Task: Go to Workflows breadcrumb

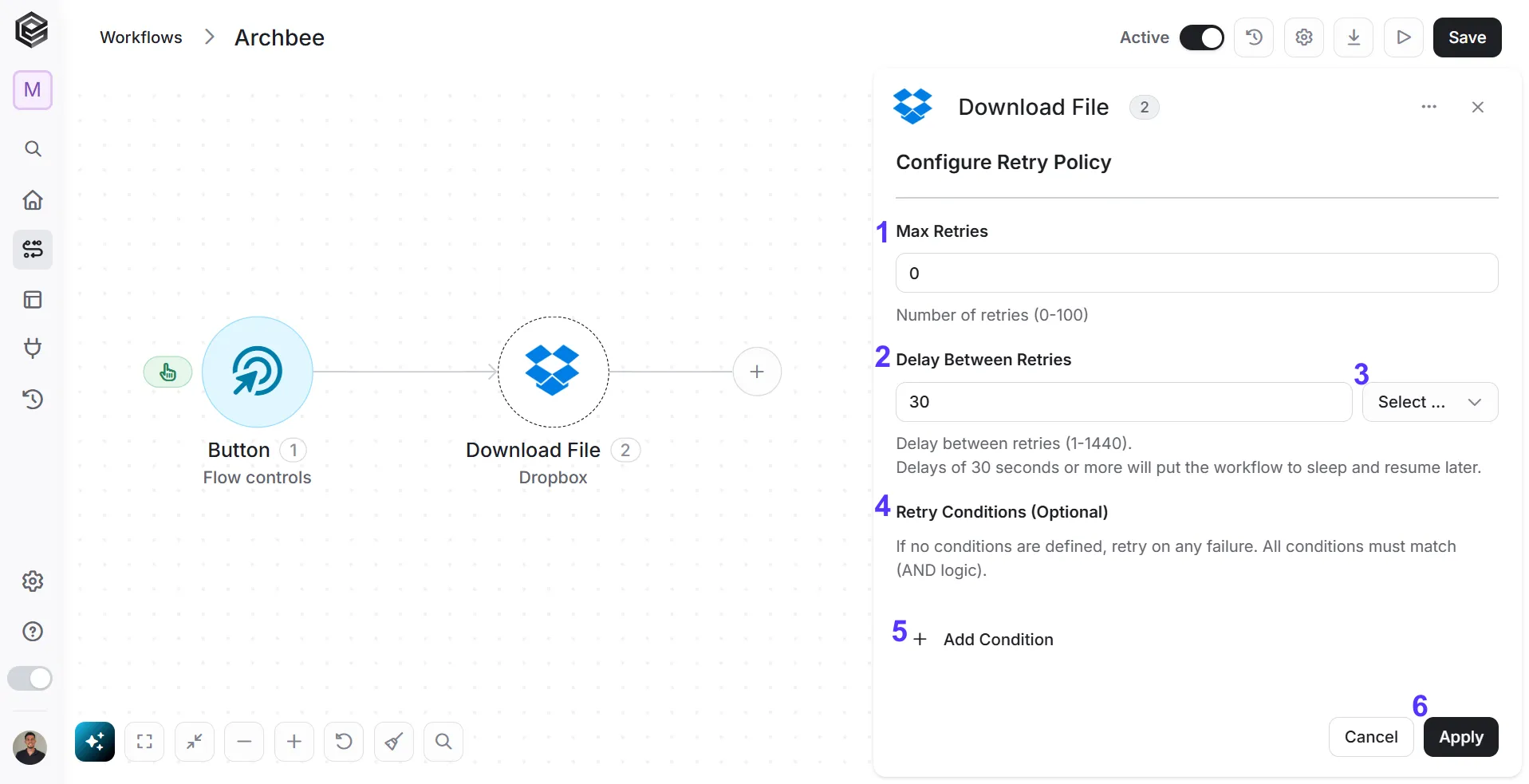Action: click(141, 37)
